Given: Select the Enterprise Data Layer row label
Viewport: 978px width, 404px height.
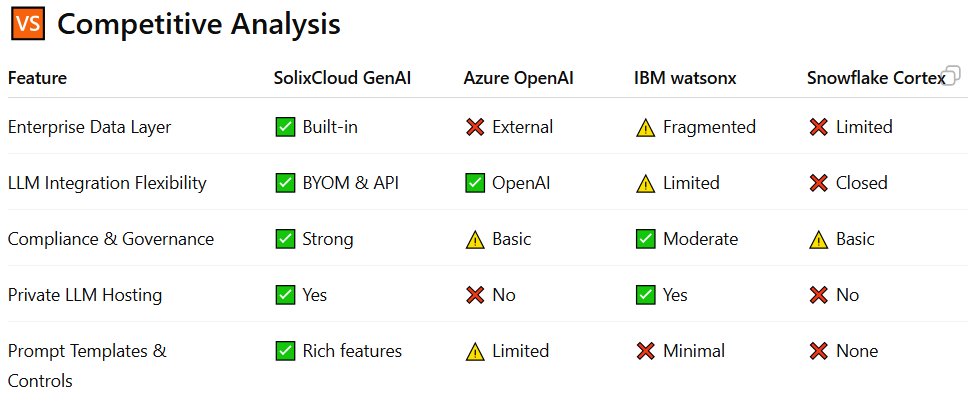Looking at the screenshot, I should point(89,127).
